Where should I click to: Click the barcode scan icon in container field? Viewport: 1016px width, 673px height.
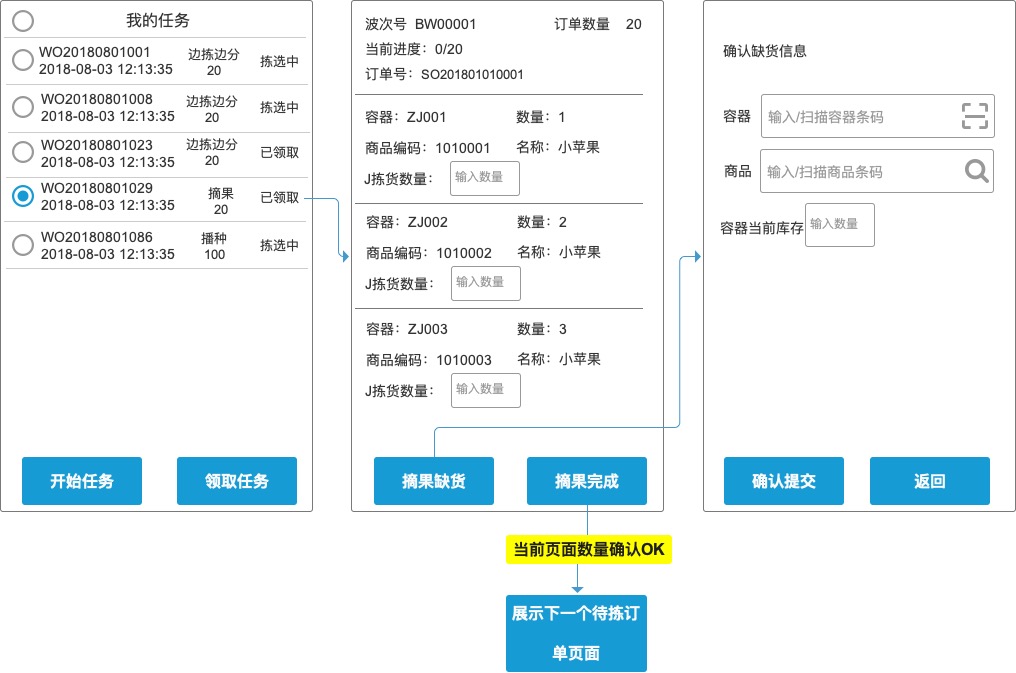(x=974, y=116)
